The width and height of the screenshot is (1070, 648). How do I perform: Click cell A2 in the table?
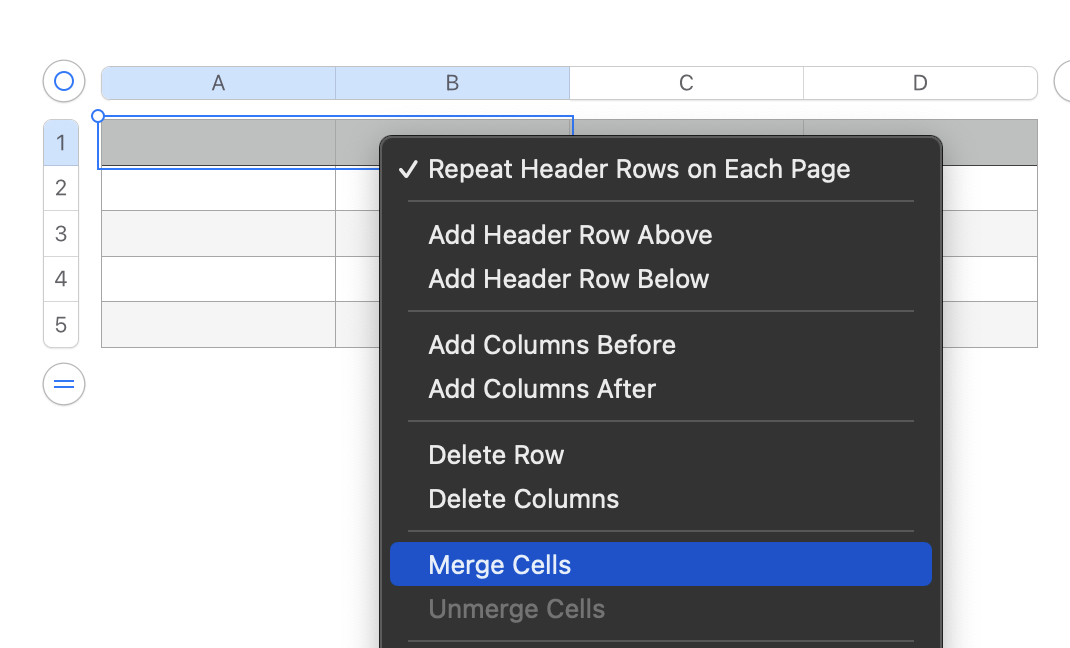(x=218, y=188)
